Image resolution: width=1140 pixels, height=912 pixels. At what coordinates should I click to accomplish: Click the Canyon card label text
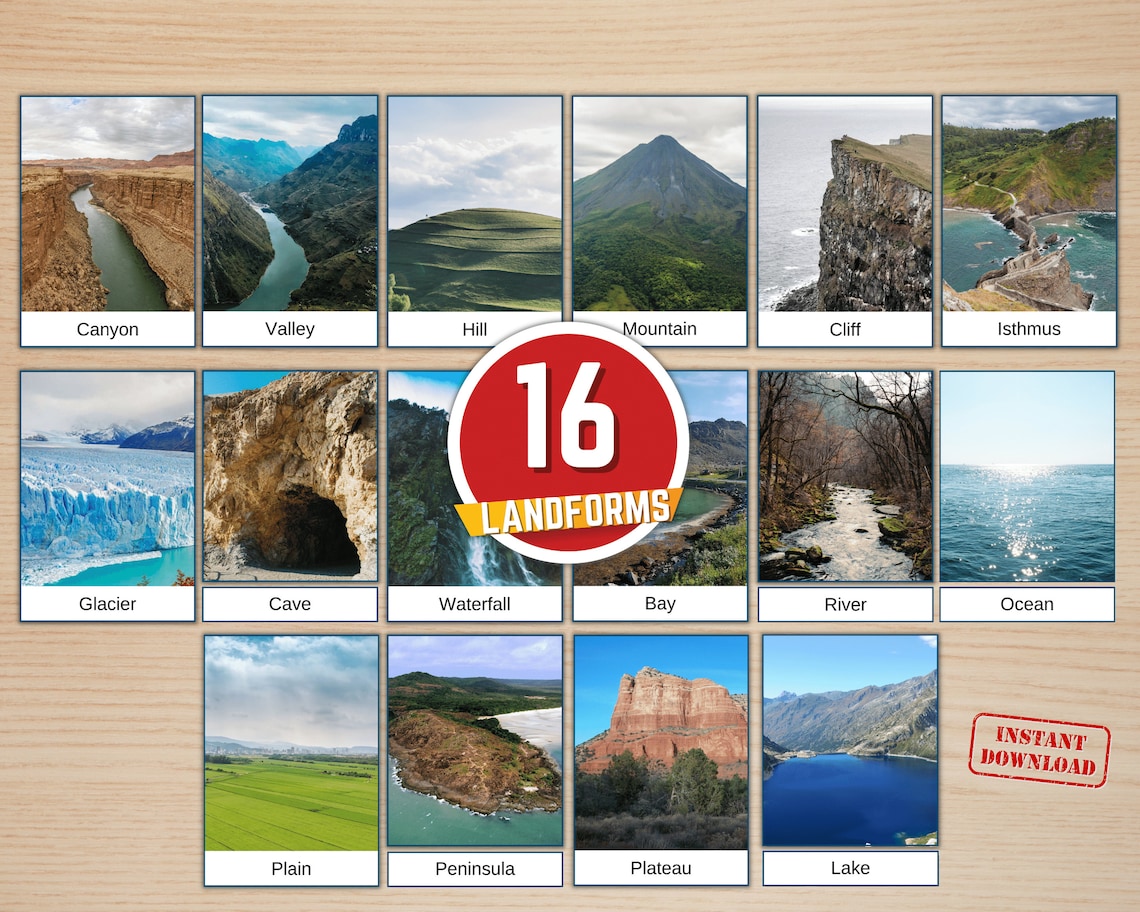(x=107, y=328)
